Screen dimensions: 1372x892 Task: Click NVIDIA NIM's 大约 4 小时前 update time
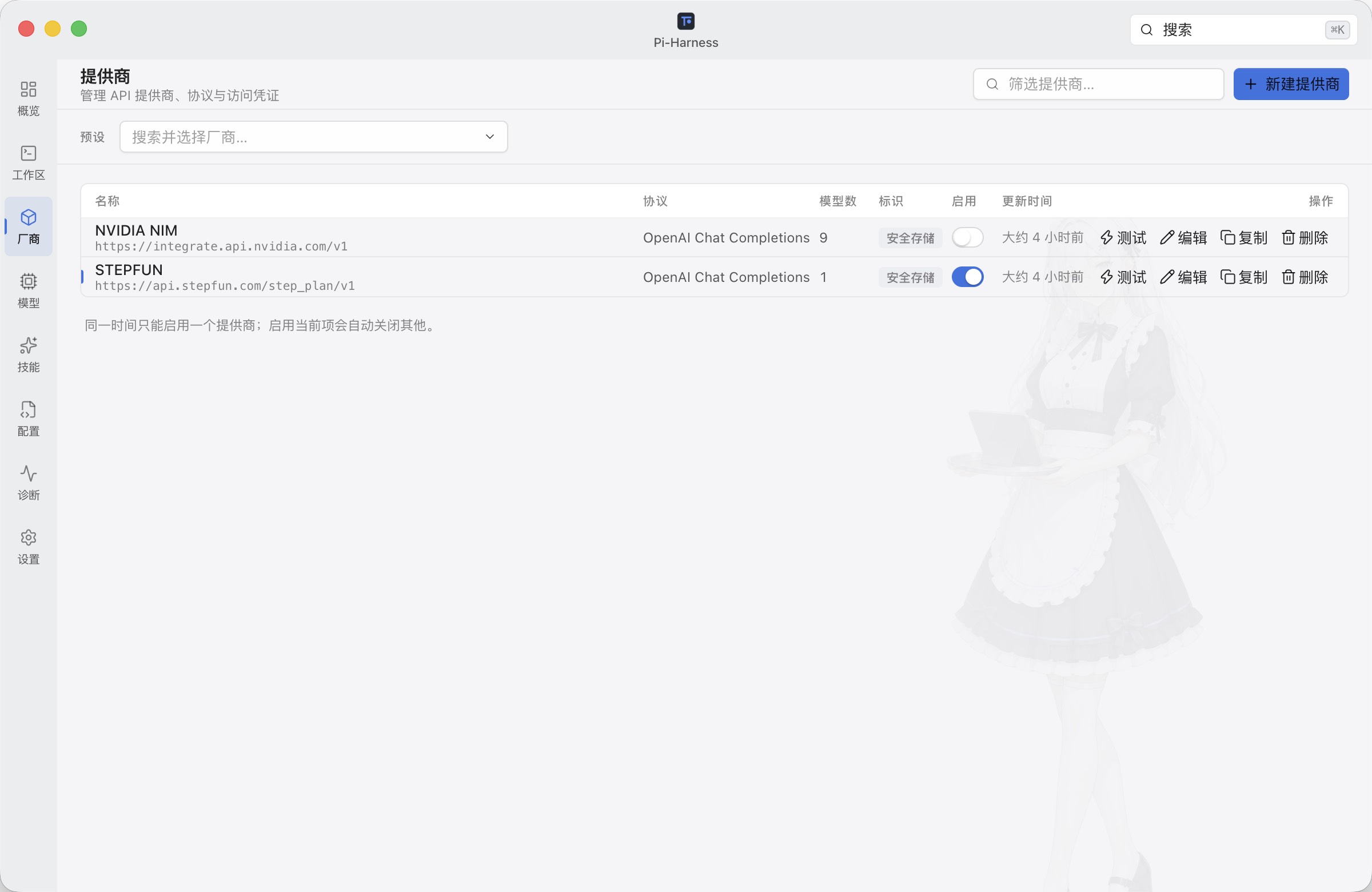click(1042, 237)
